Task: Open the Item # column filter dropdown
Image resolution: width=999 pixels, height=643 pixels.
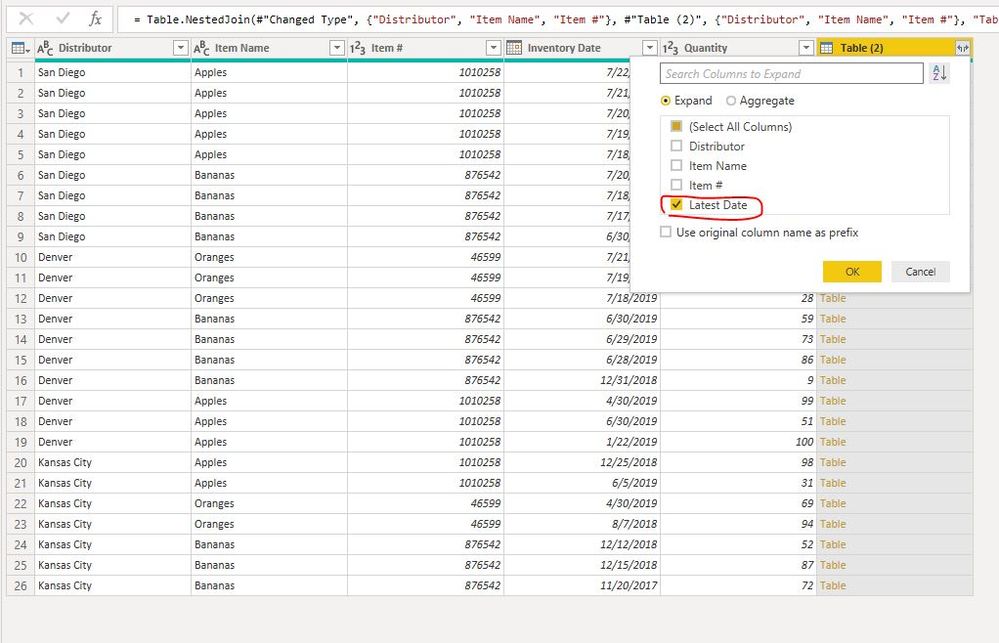Action: (x=494, y=48)
